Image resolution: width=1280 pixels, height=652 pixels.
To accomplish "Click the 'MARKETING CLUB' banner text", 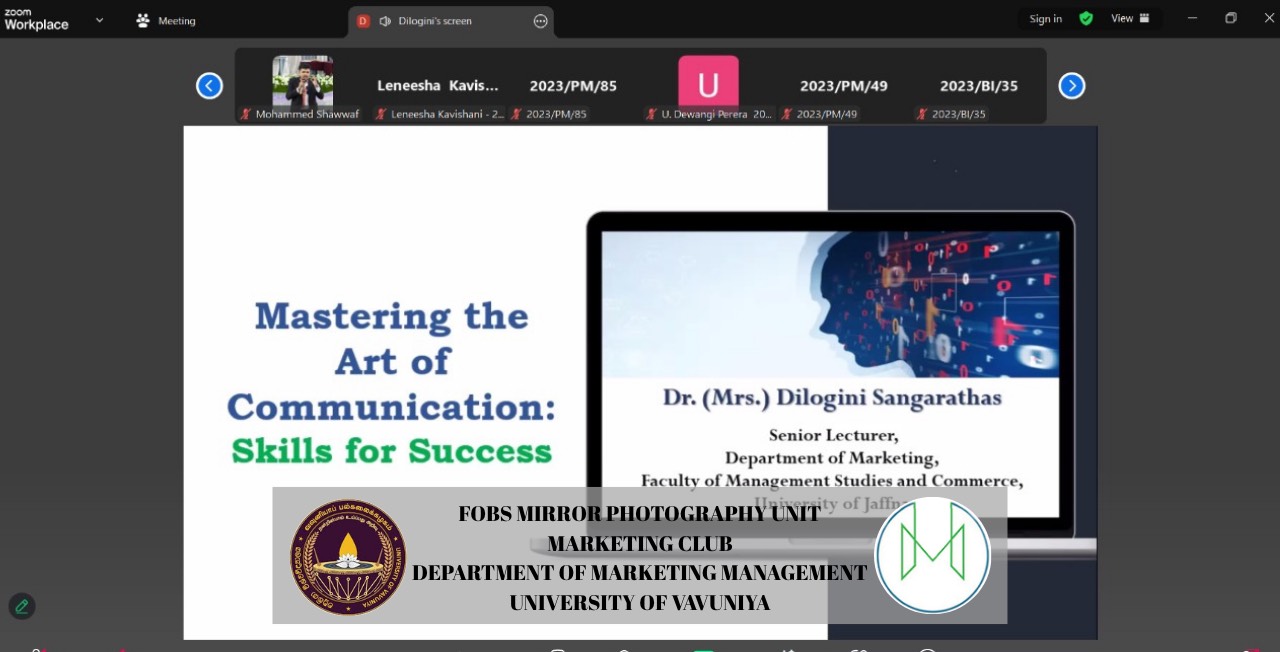I will [639, 544].
